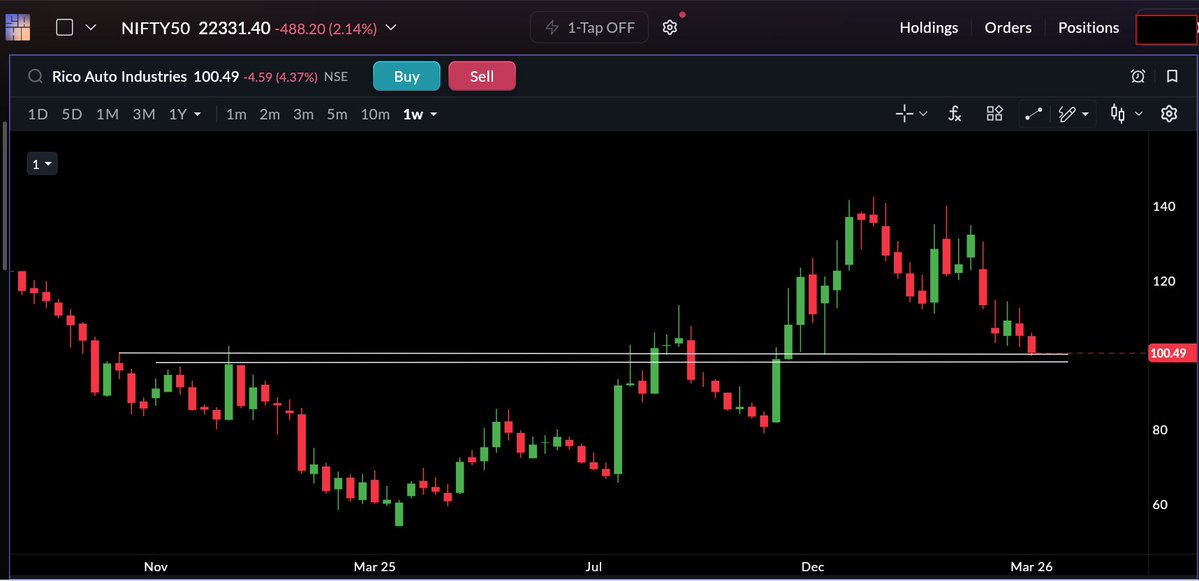Click the Mar 26 time axis label
This screenshot has width=1199, height=581.
coord(1031,566)
